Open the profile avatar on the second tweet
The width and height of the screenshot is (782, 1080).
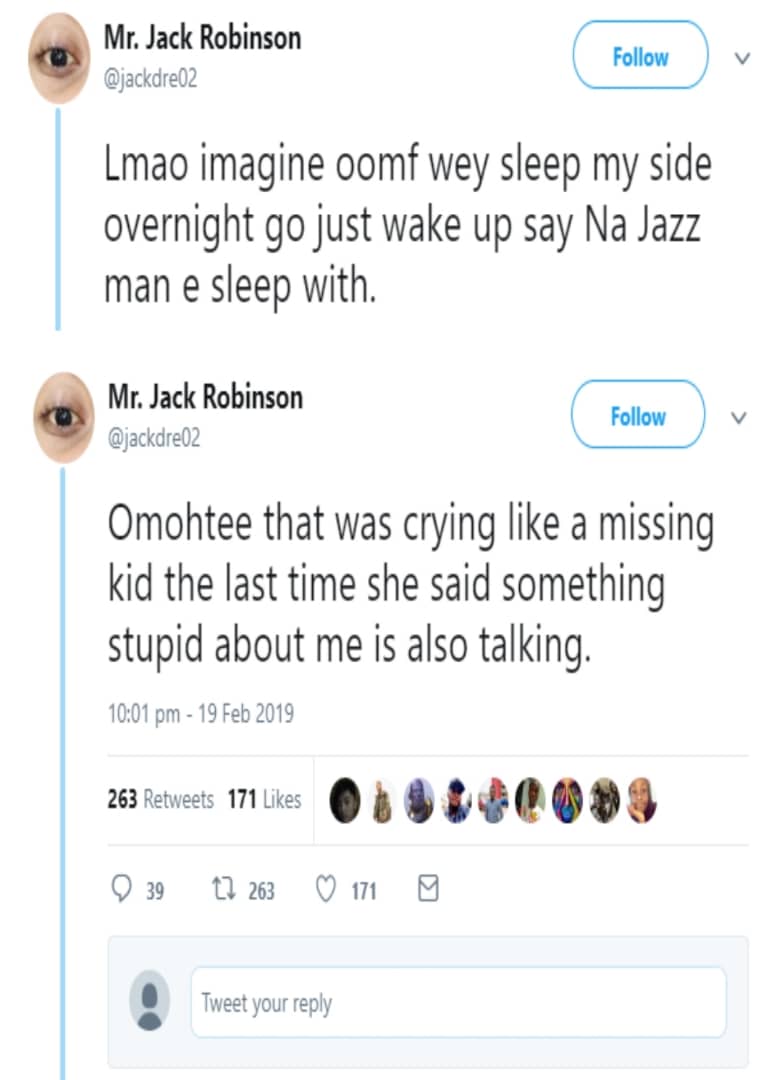tap(59, 417)
